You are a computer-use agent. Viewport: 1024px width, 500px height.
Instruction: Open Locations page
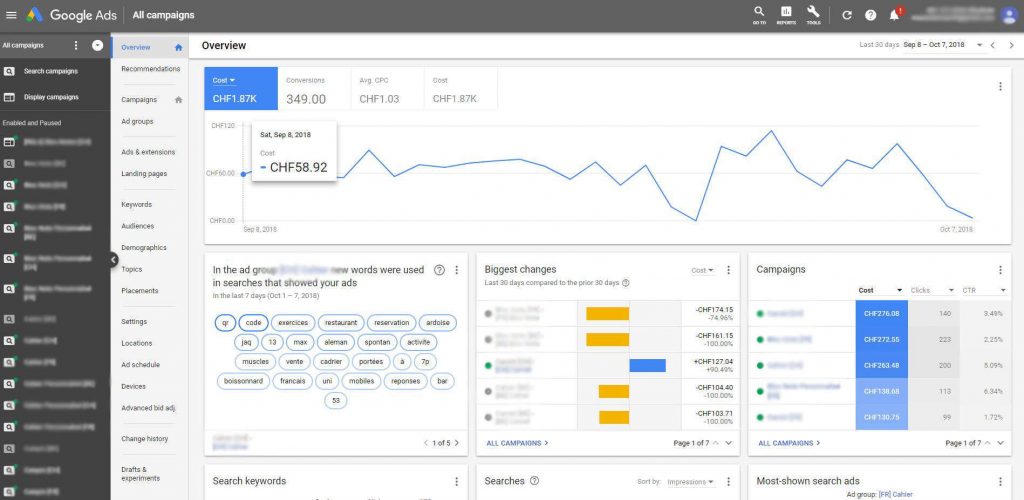[x=136, y=343]
